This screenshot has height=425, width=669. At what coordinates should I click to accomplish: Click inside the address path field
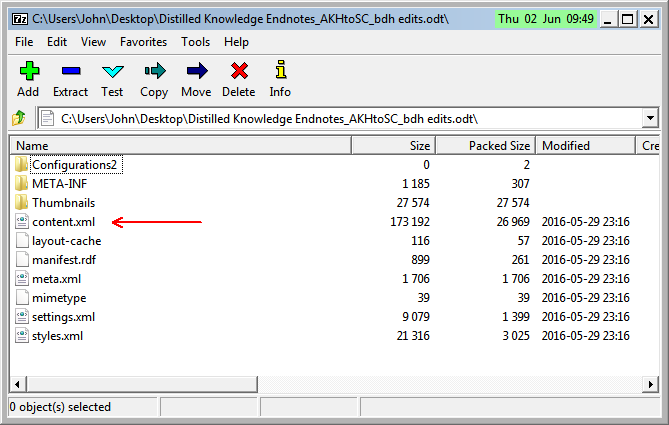click(340, 119)
